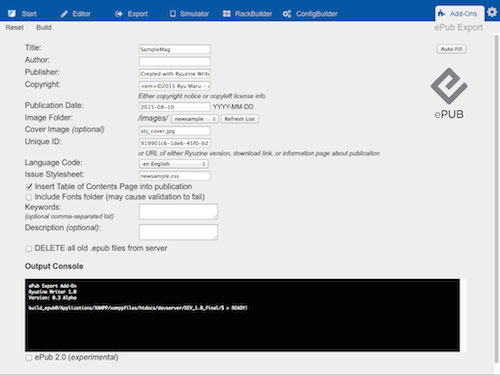The image size is (500, 375).
Task: Click the 'Output Console' heading
Action: (x=54, y=266)
